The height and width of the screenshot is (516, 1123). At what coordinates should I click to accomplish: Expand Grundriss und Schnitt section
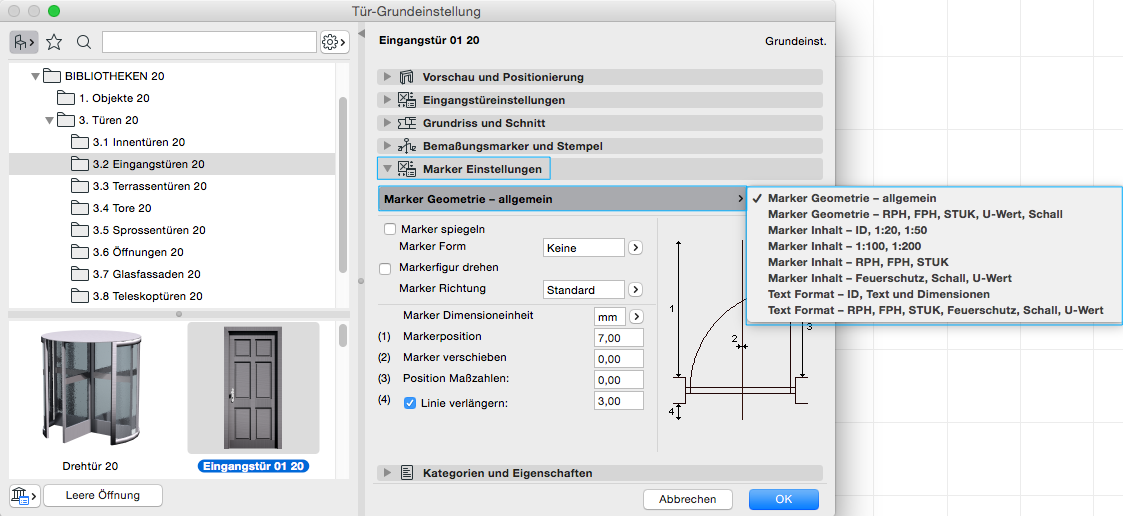386,123
